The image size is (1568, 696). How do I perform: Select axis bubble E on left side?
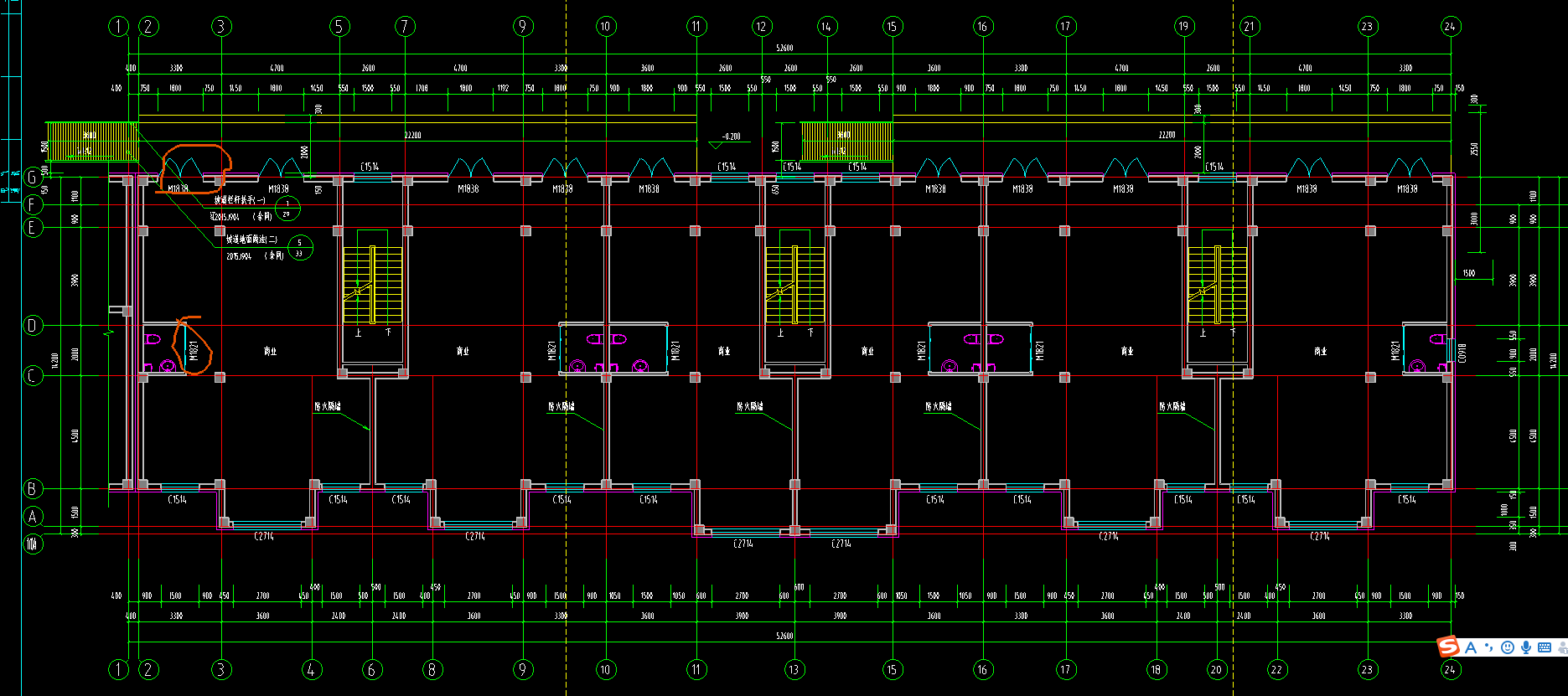(x=33, y=227)
